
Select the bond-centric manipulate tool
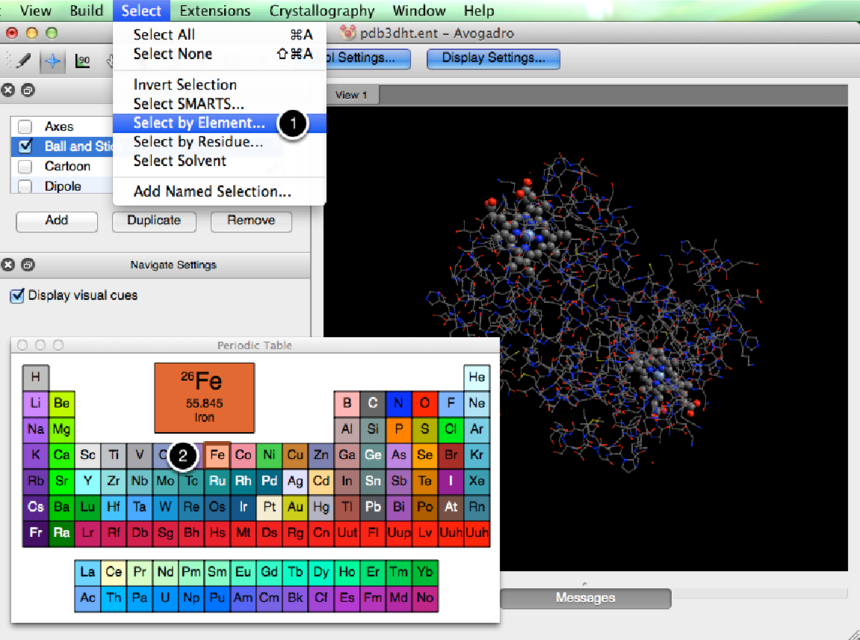tap(83, 60)
